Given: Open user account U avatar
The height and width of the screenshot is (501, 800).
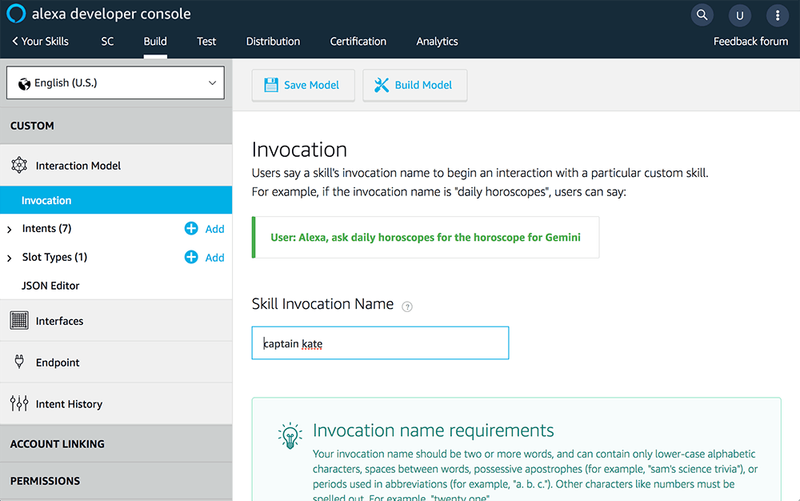Looking at the screenshot, I should click(739, 16).
